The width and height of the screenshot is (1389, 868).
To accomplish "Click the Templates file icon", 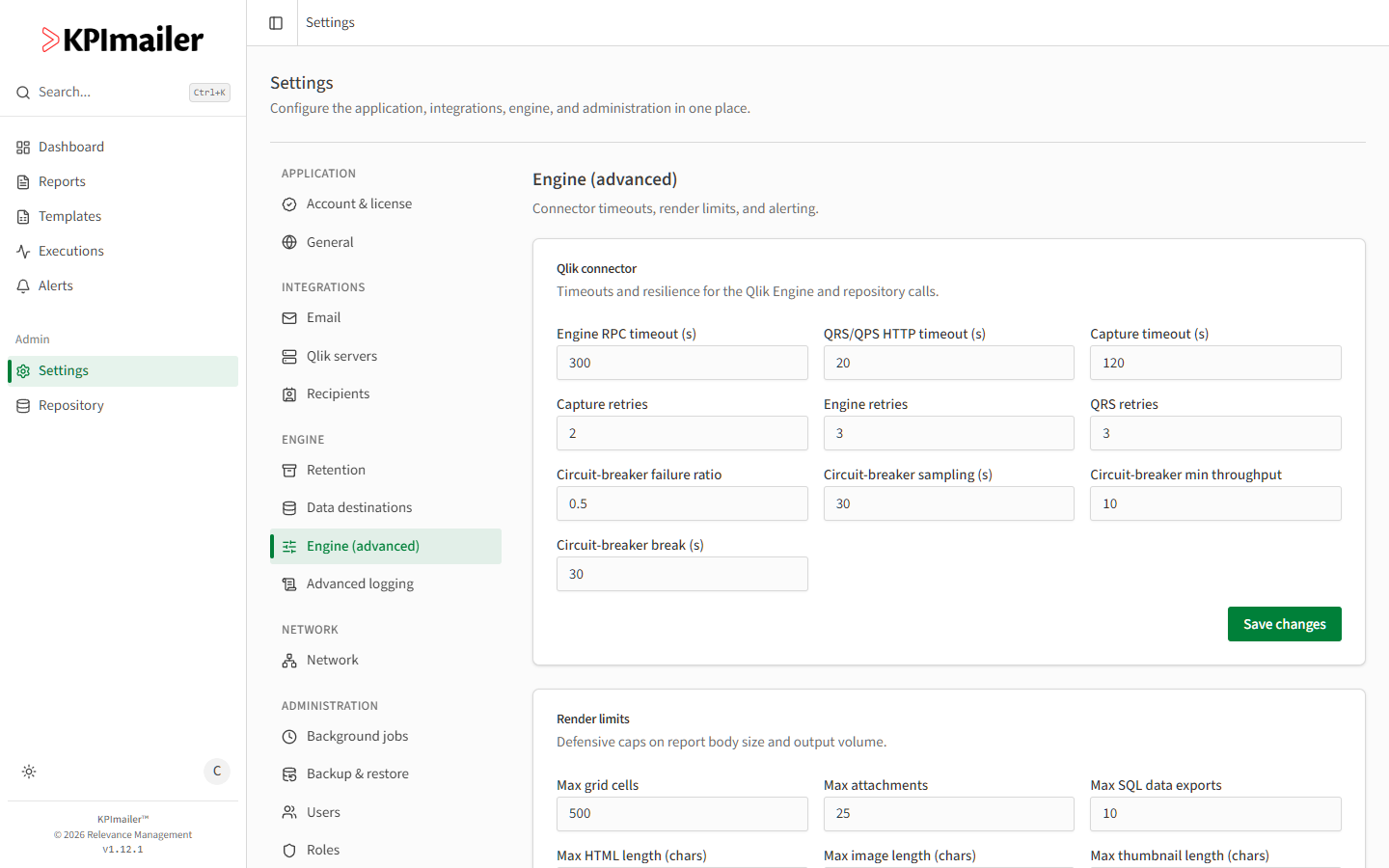I will 23,217.
